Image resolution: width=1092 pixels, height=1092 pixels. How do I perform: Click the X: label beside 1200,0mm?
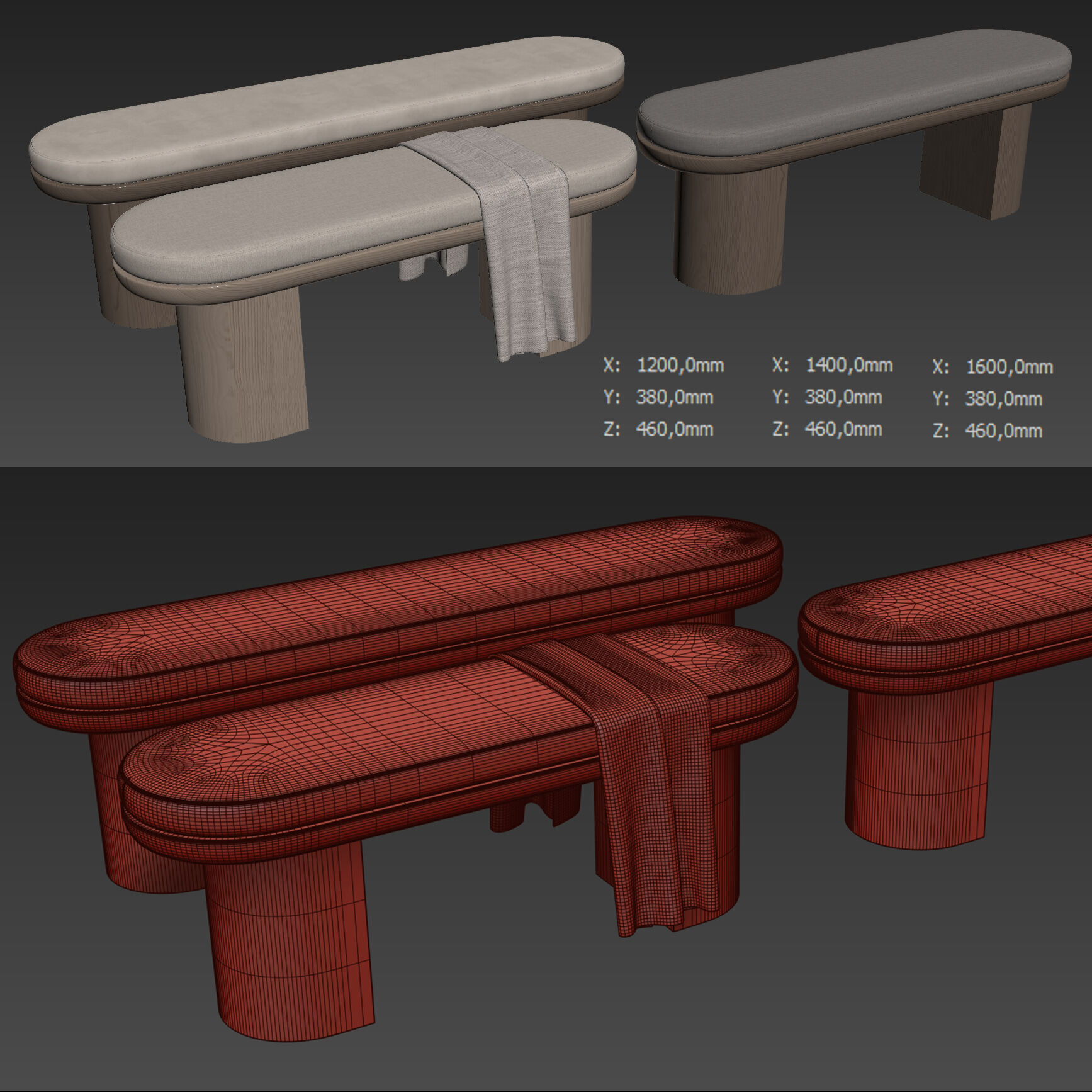pos(612,365)
